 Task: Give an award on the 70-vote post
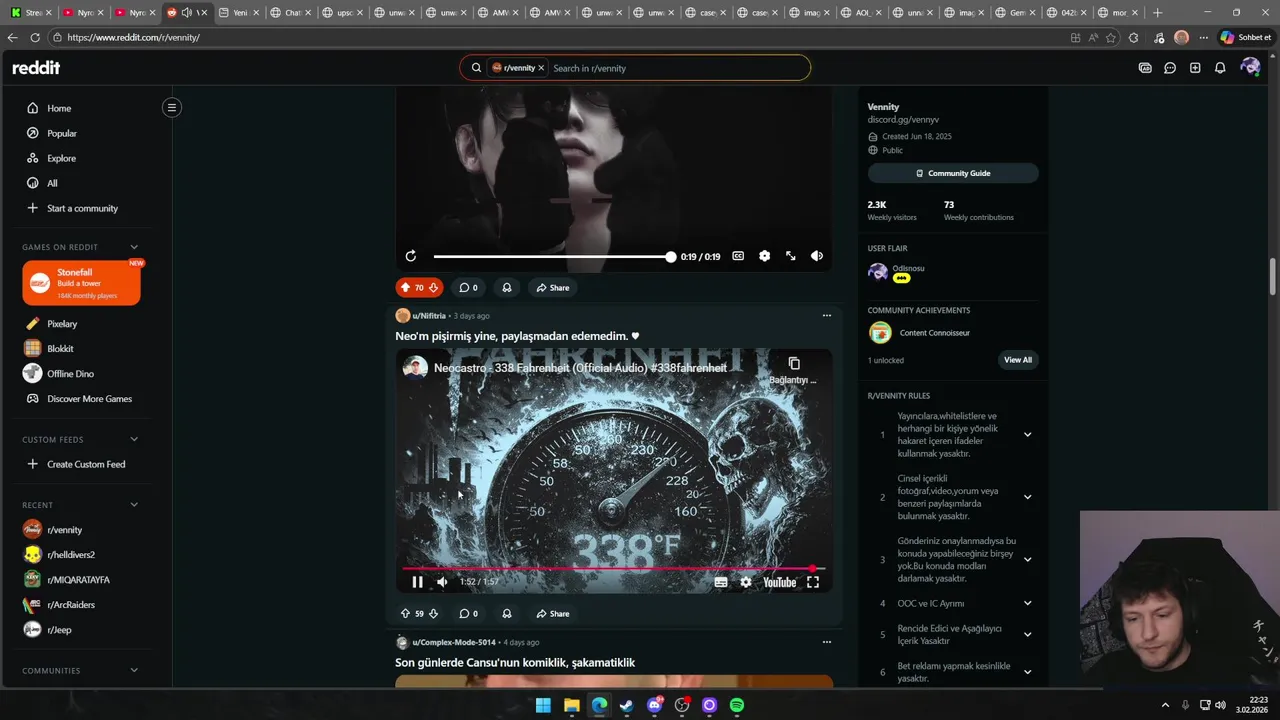(x=507, y=287)
